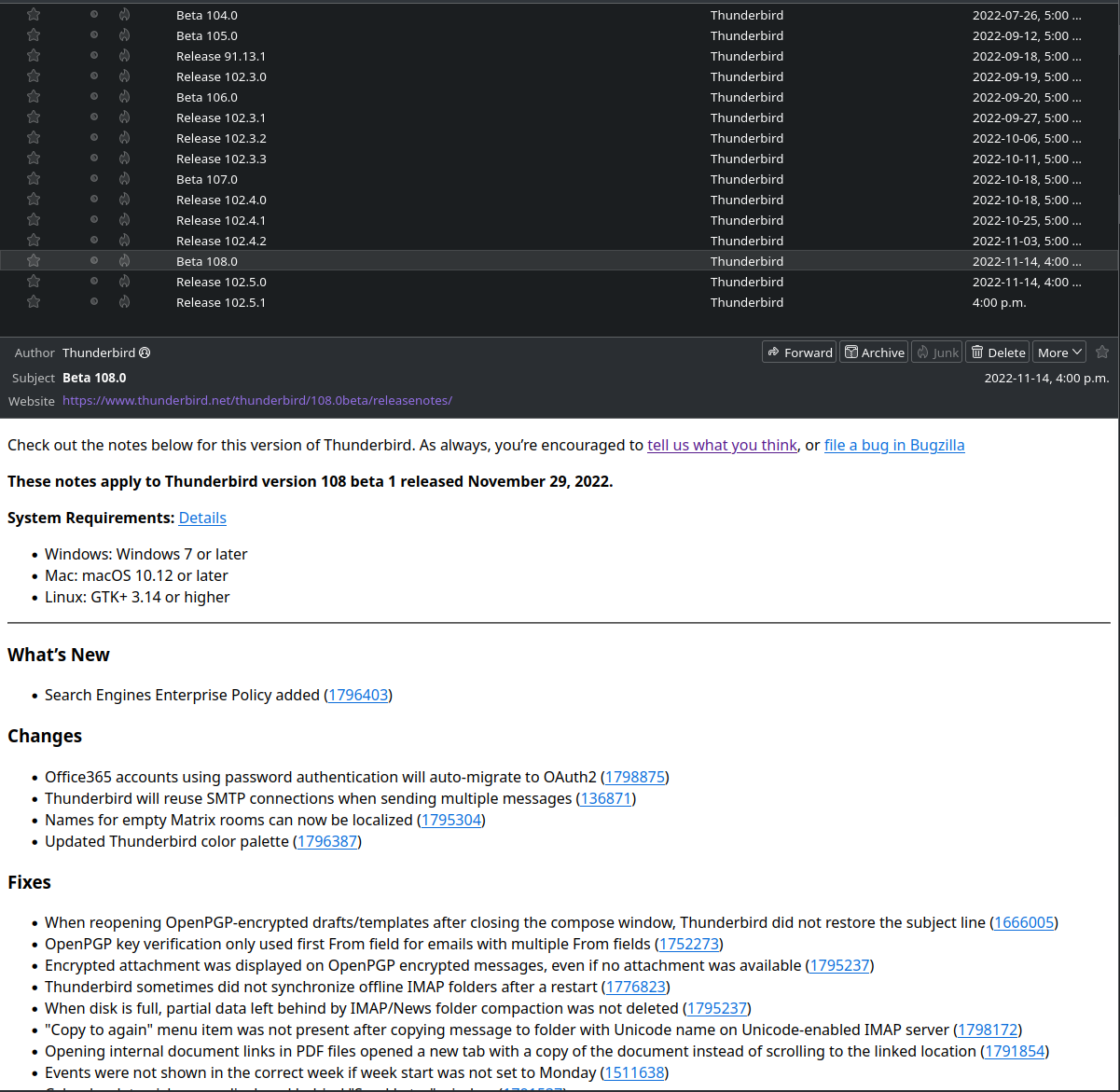Click junk flame icon on Release 102.3.3 row
1120x1092 pixels.
tap(124, 159)
